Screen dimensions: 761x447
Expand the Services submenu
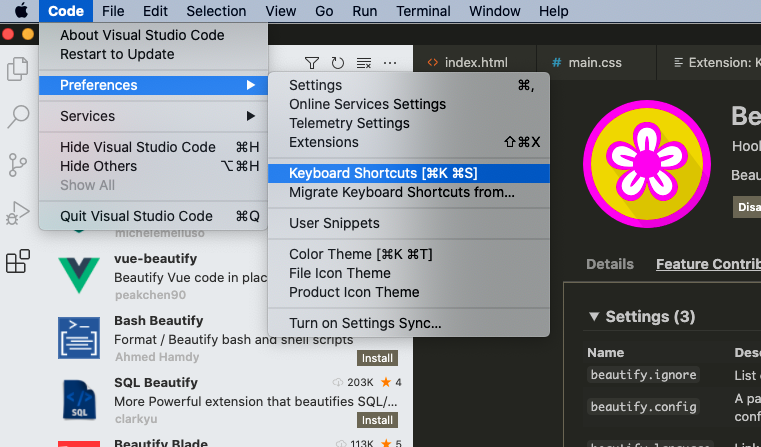(153, 116)
